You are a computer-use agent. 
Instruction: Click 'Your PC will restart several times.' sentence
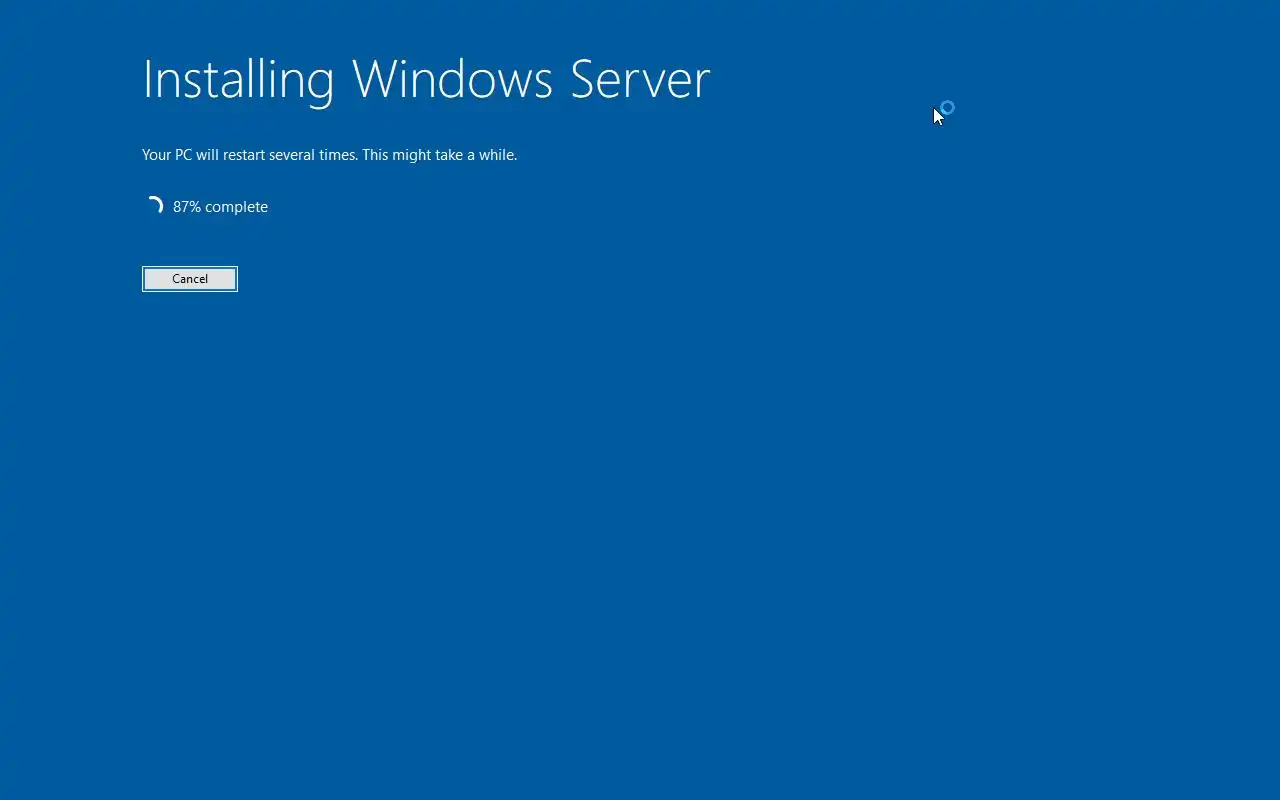coord(250,155)
